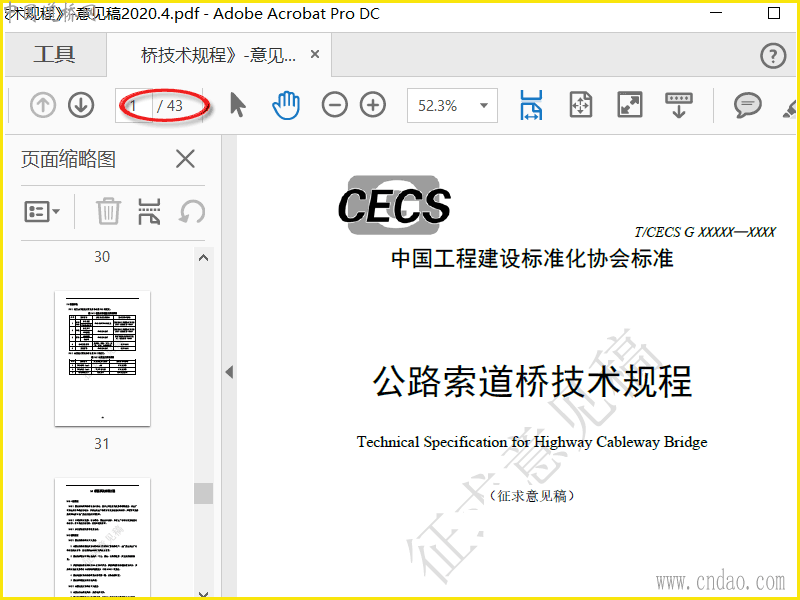
Task: Select the page 31 thumbnail
Action: pos(103,358)
